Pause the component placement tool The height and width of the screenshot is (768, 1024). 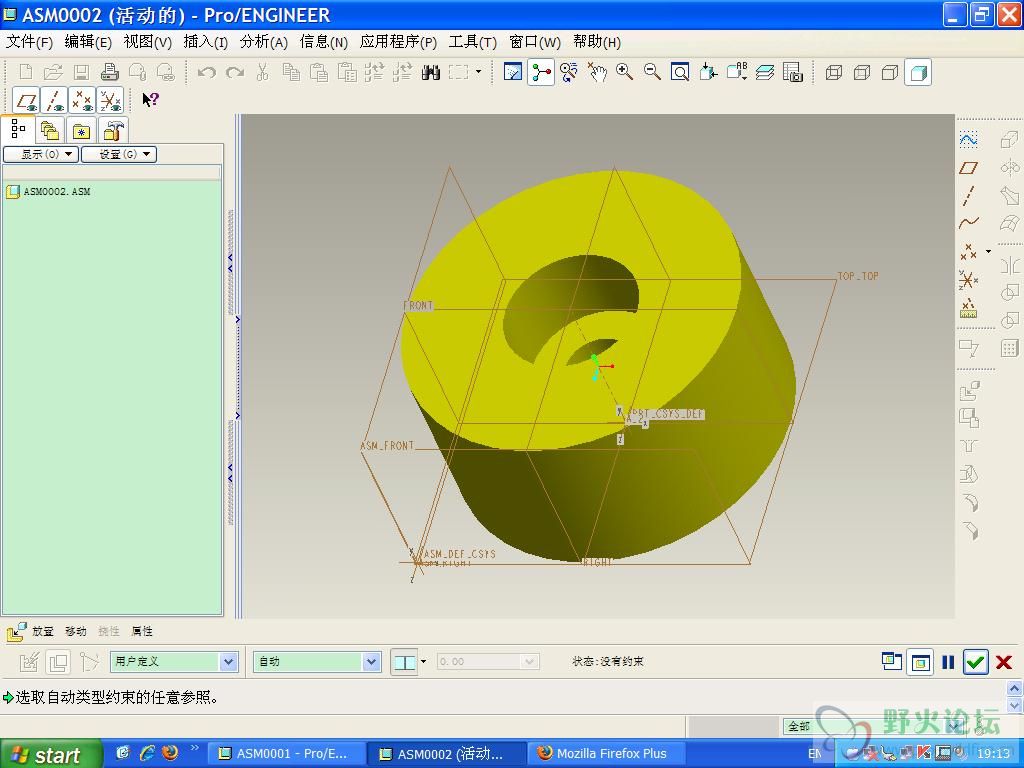(x=948, y=662)
